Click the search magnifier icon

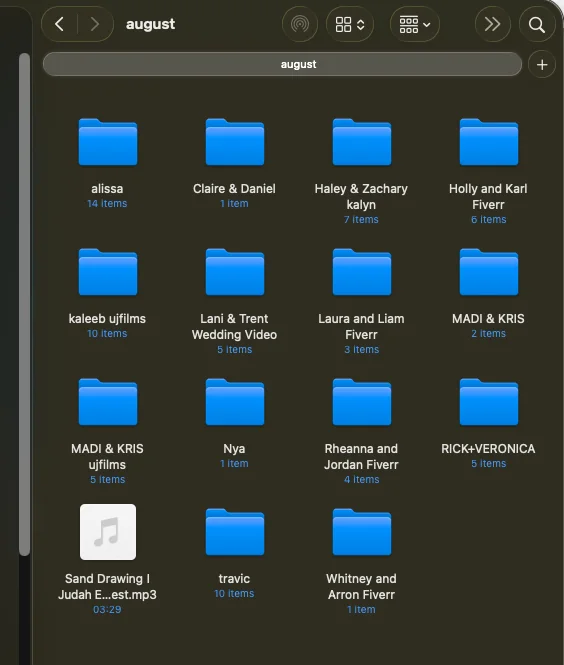[x=537, y=25]
